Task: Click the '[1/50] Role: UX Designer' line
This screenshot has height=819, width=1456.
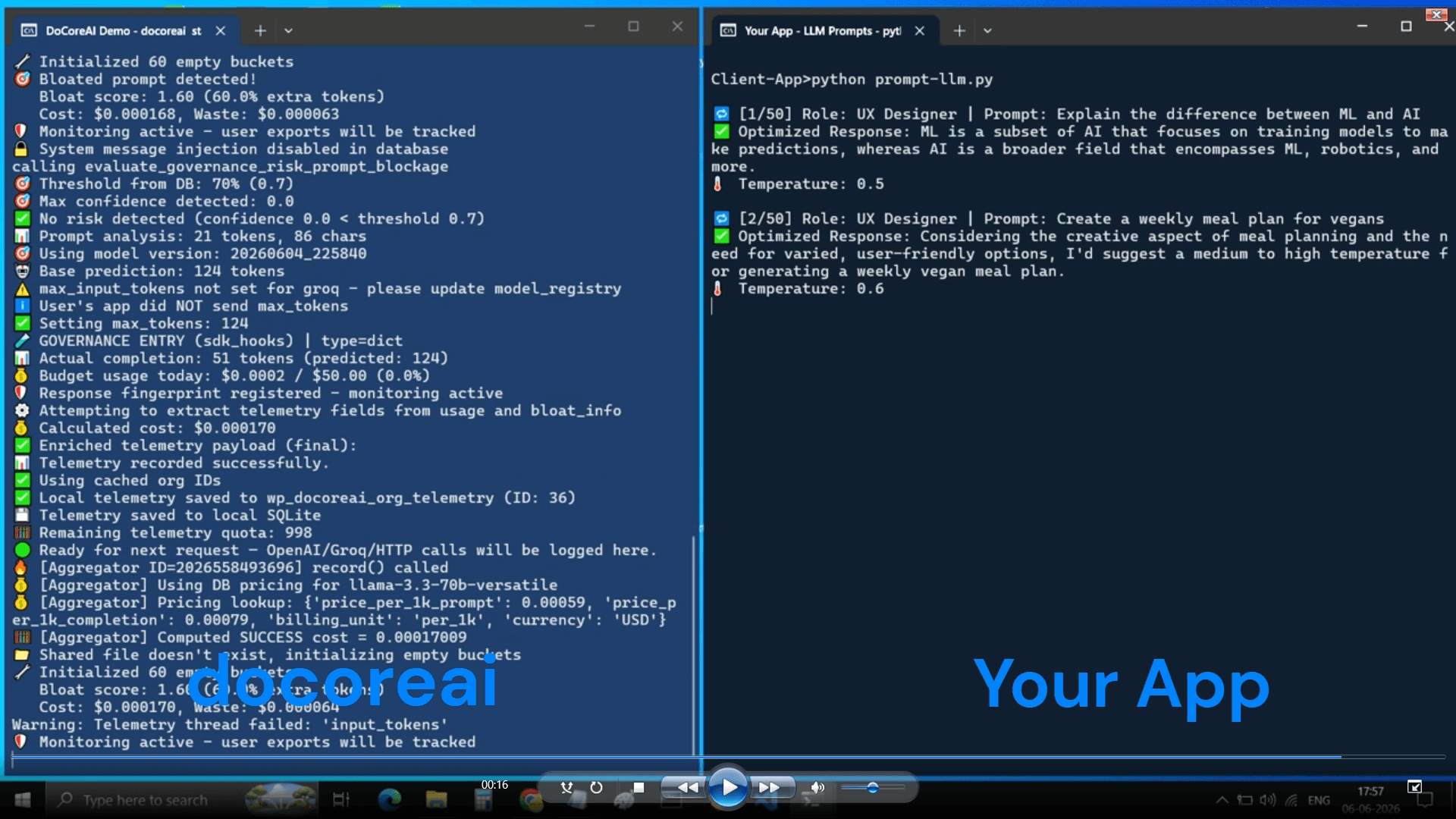Action: coord(1067,115)
